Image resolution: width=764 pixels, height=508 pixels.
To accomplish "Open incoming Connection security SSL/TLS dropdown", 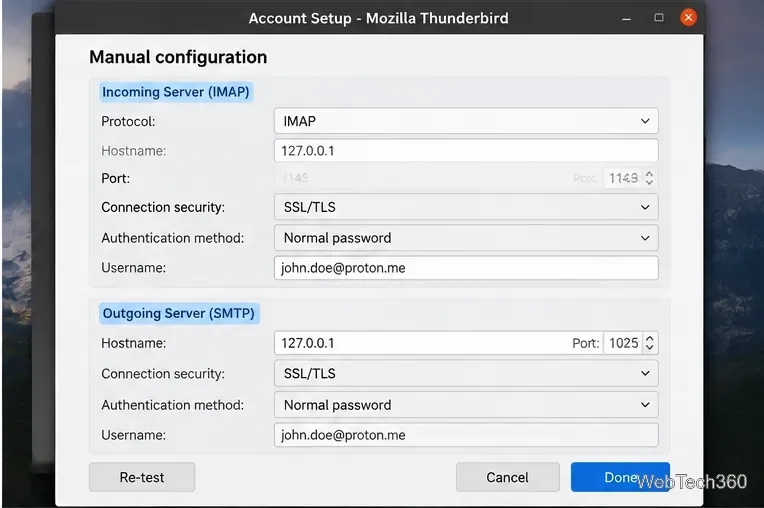I will (466, 207).
